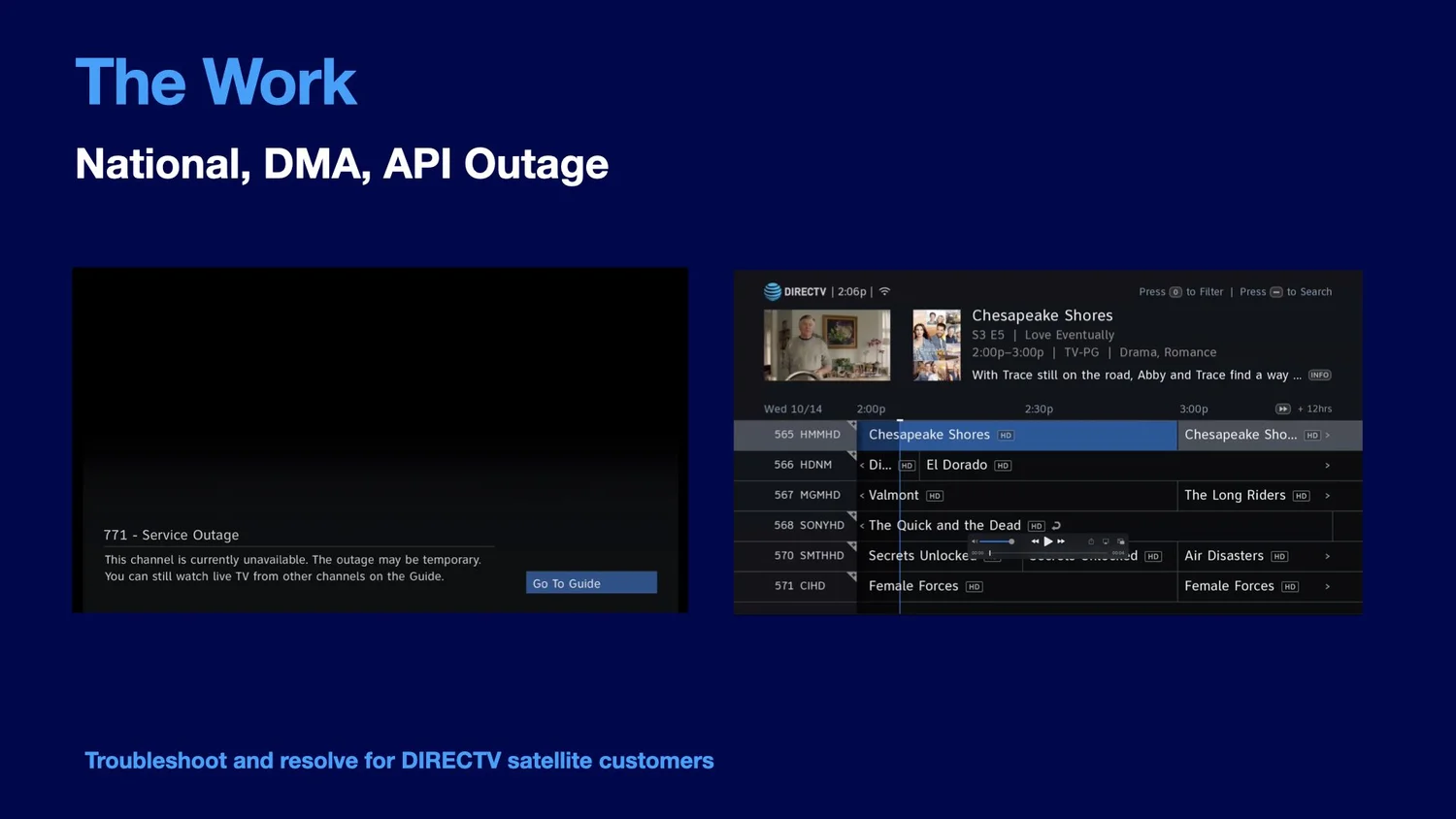Click HD badge next to The Long Riders
1456x819 pixels.
(x=1301, y=496)
